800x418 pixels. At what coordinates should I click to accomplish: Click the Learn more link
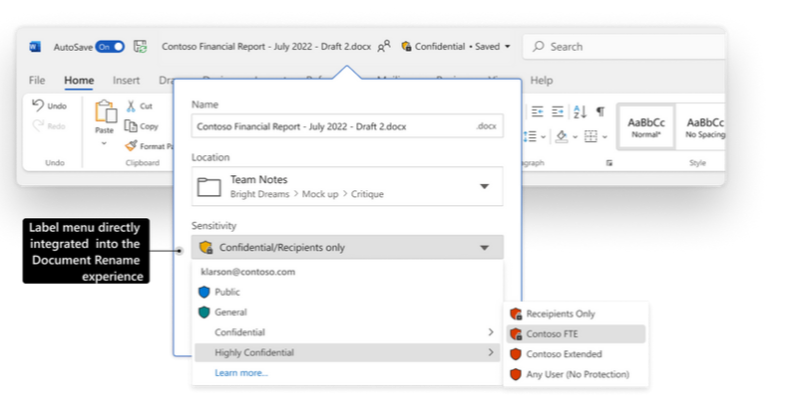(x=241, y=373)
